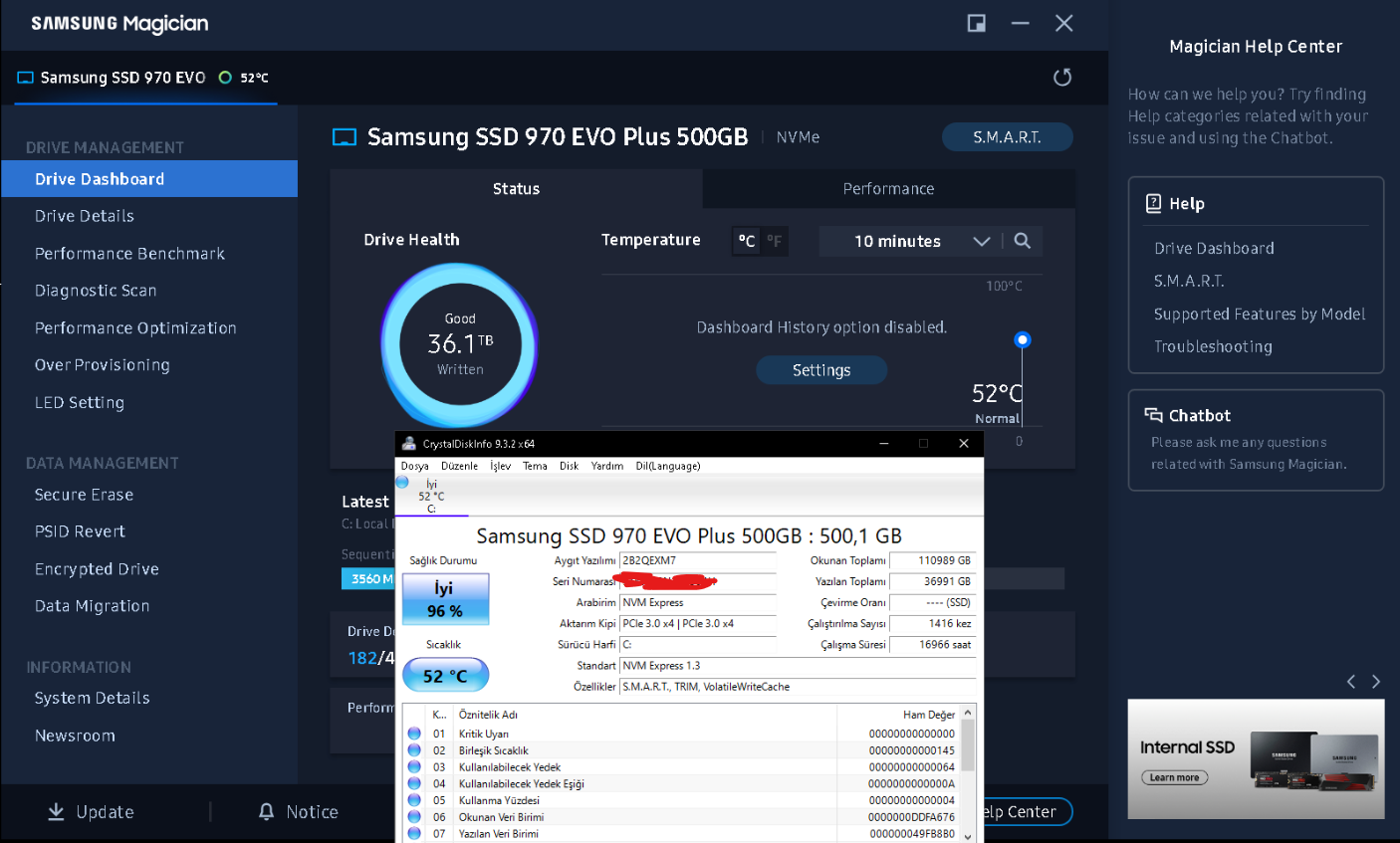The image size is (1400, 843).
Task: Click the Chatbot speech bubble icon
Action: 1153,415
